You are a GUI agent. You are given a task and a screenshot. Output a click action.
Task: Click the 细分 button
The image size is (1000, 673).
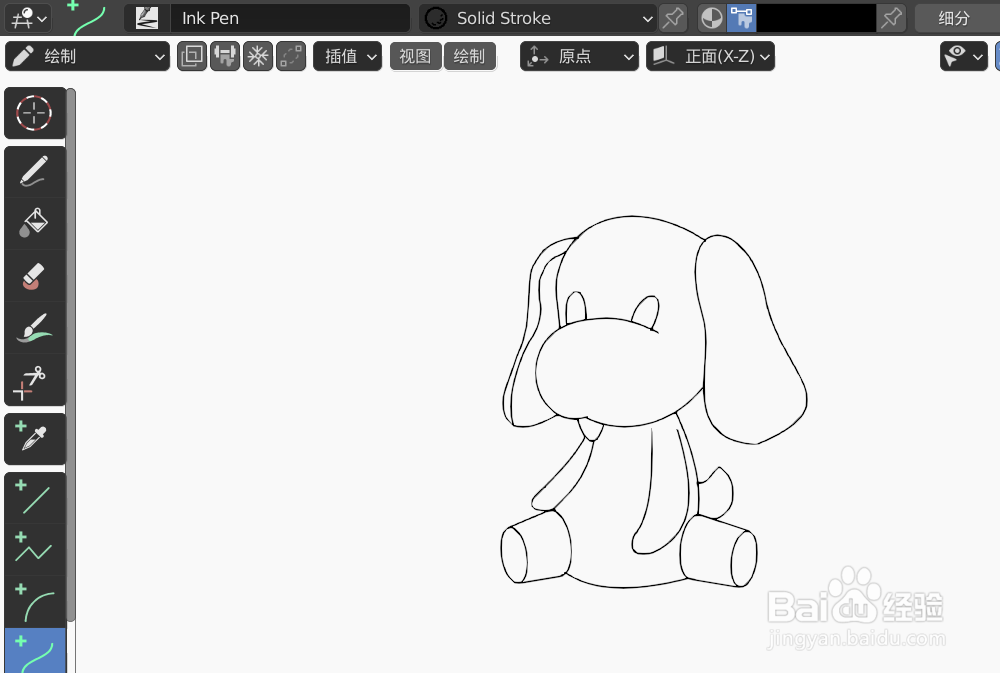click(x=954, y=17)
